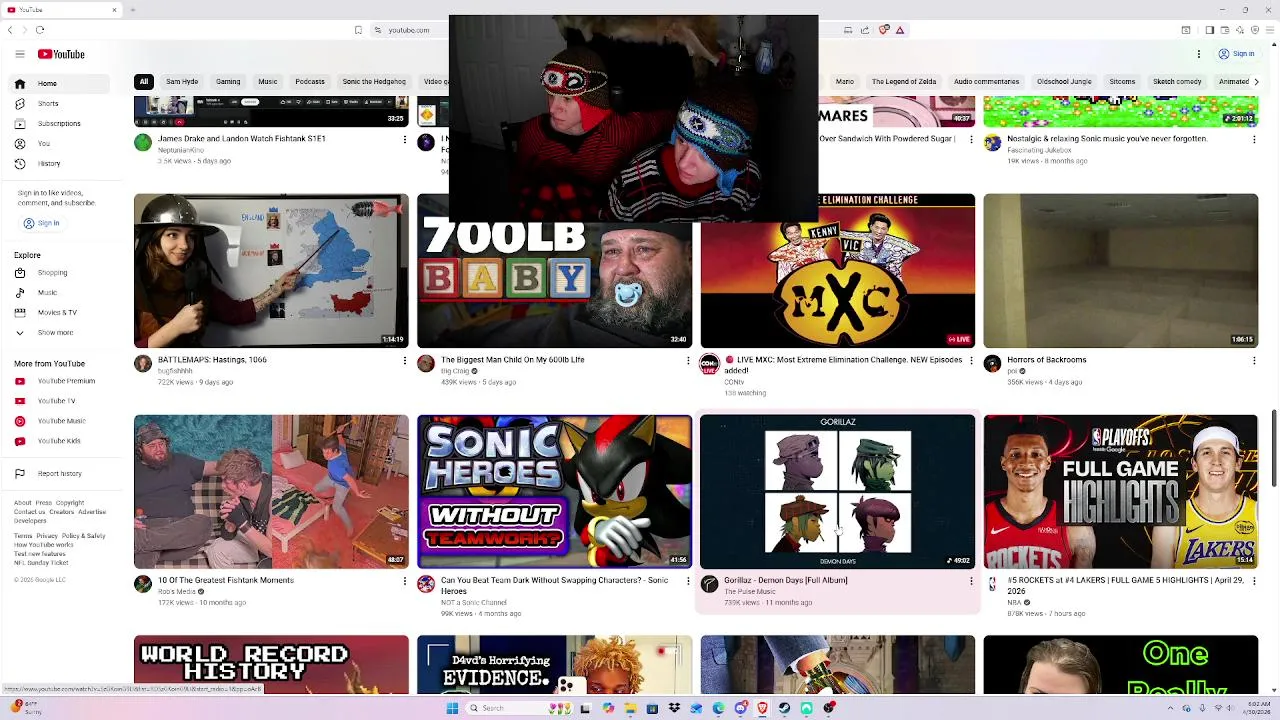Click Sign in button in sidebar
Screen dimensions: 1280x720
click(42, 223)
